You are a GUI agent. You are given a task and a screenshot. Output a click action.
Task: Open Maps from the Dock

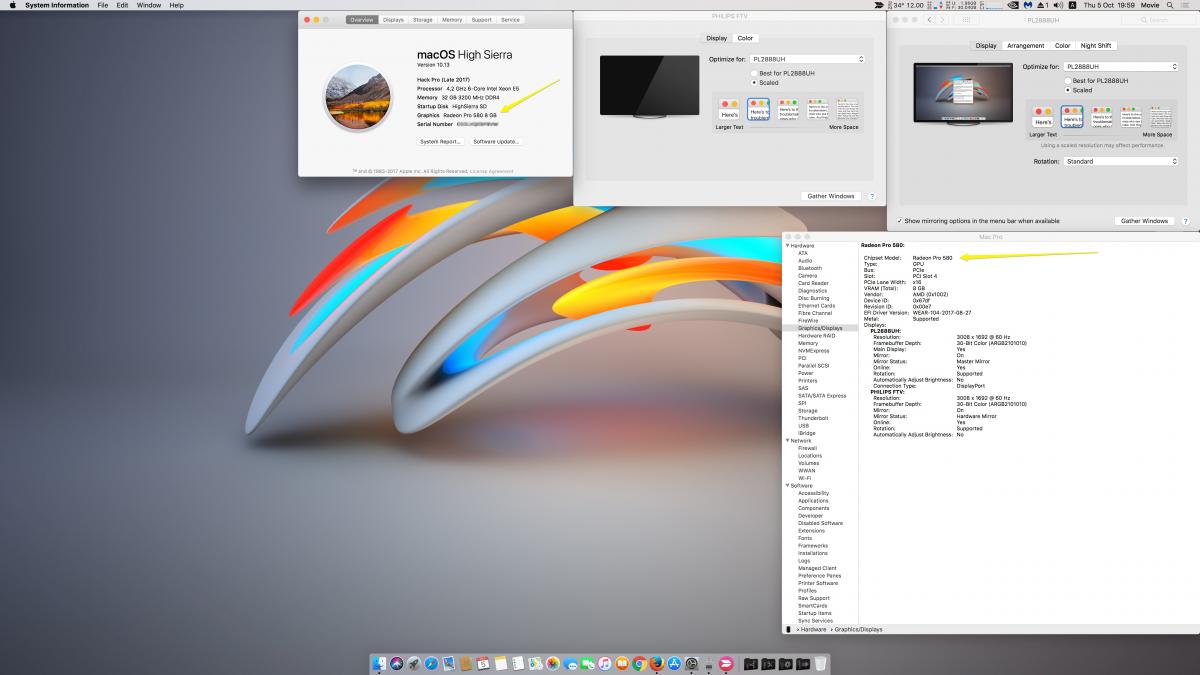535,663
